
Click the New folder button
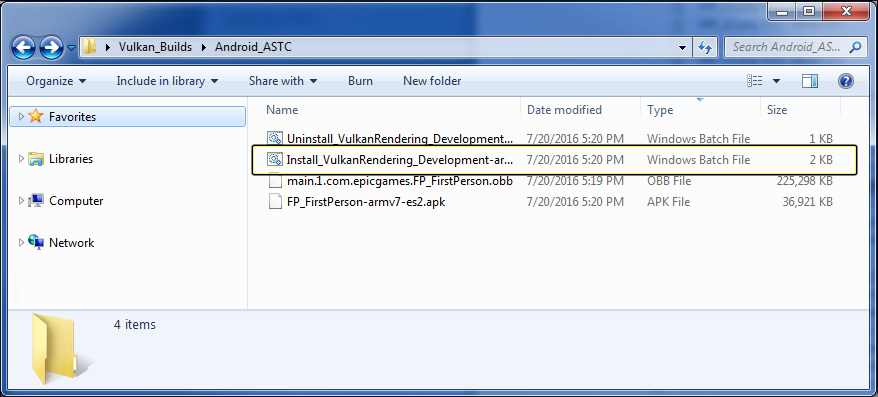pyautogui.click(x=432, y=81)
